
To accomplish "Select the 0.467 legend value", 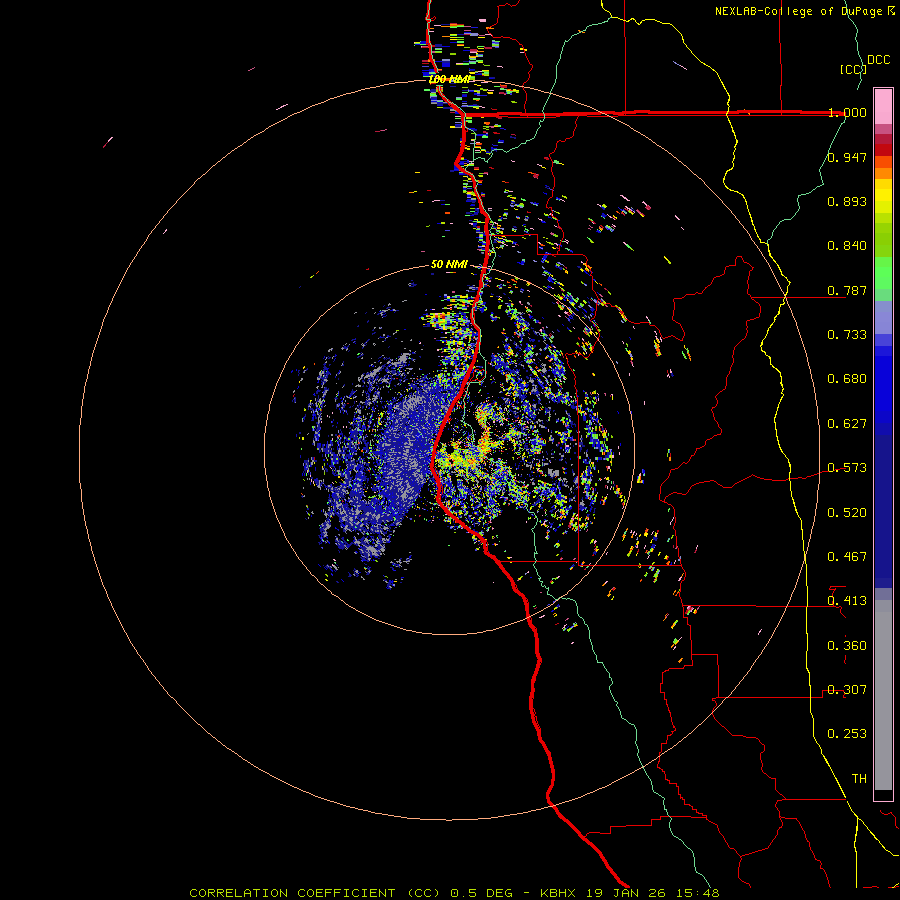I will click(847, 557).
